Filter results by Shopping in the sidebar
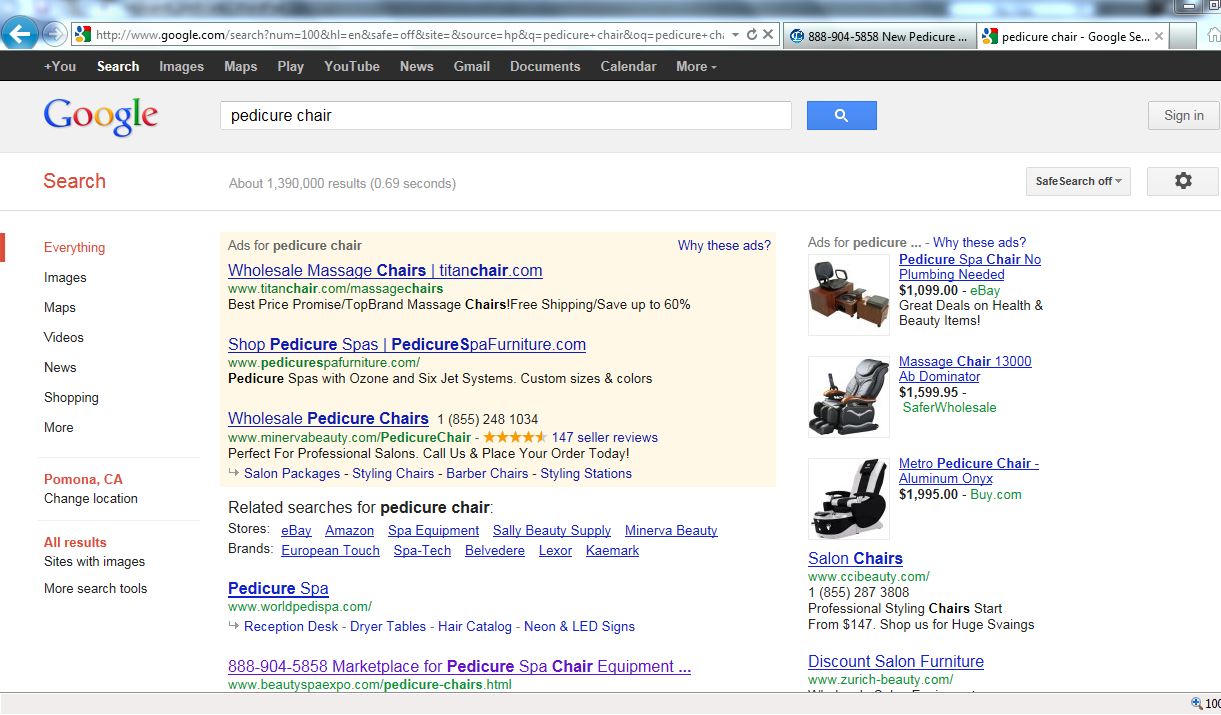This screenshot has height=715, width=1221. click(71, 397)
